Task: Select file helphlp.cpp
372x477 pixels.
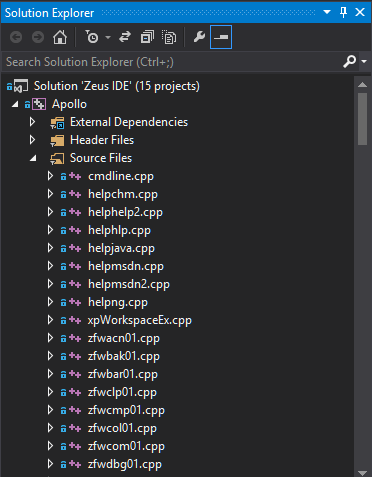Action: (119, 230)
